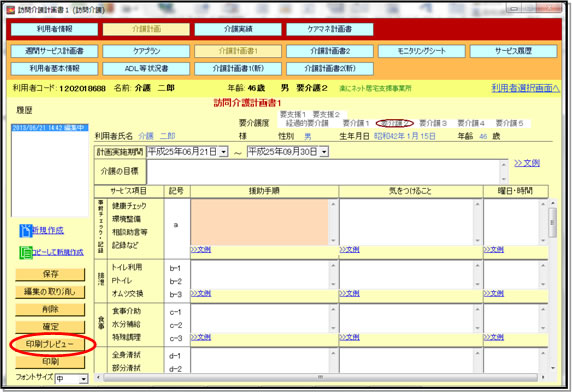
Task: Open 文例 under 排泄 row 援助手順
Action: click(201, 294)
